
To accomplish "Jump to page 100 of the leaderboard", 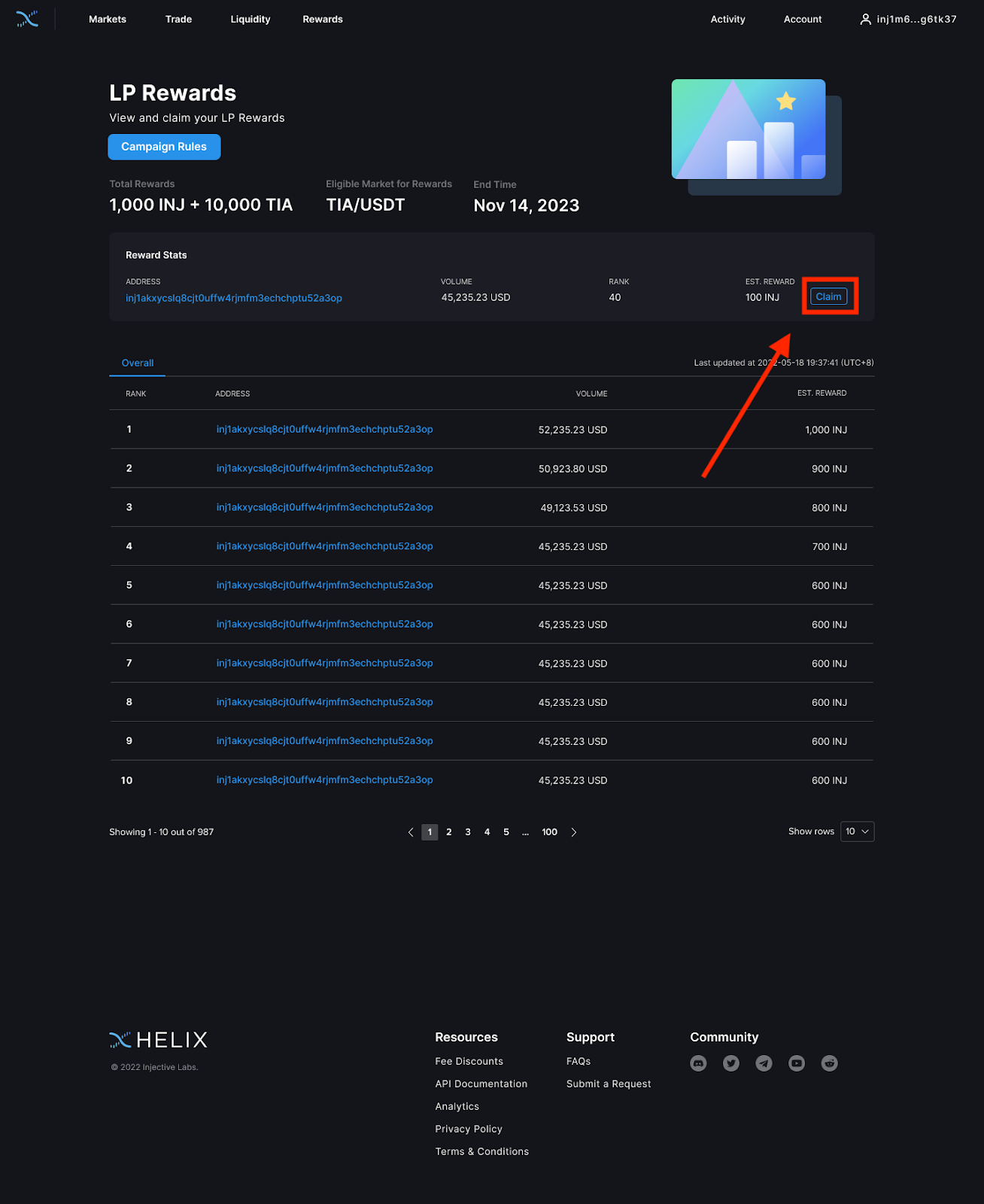I will 550,832.
